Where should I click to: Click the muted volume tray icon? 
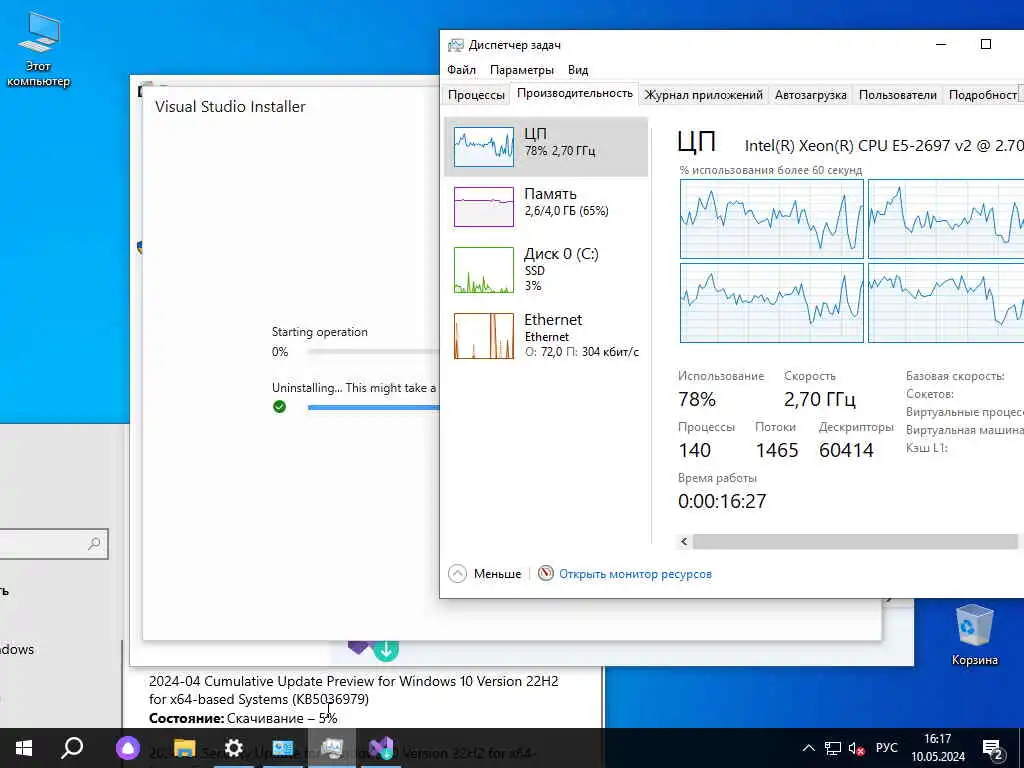[x=857, y=748]
